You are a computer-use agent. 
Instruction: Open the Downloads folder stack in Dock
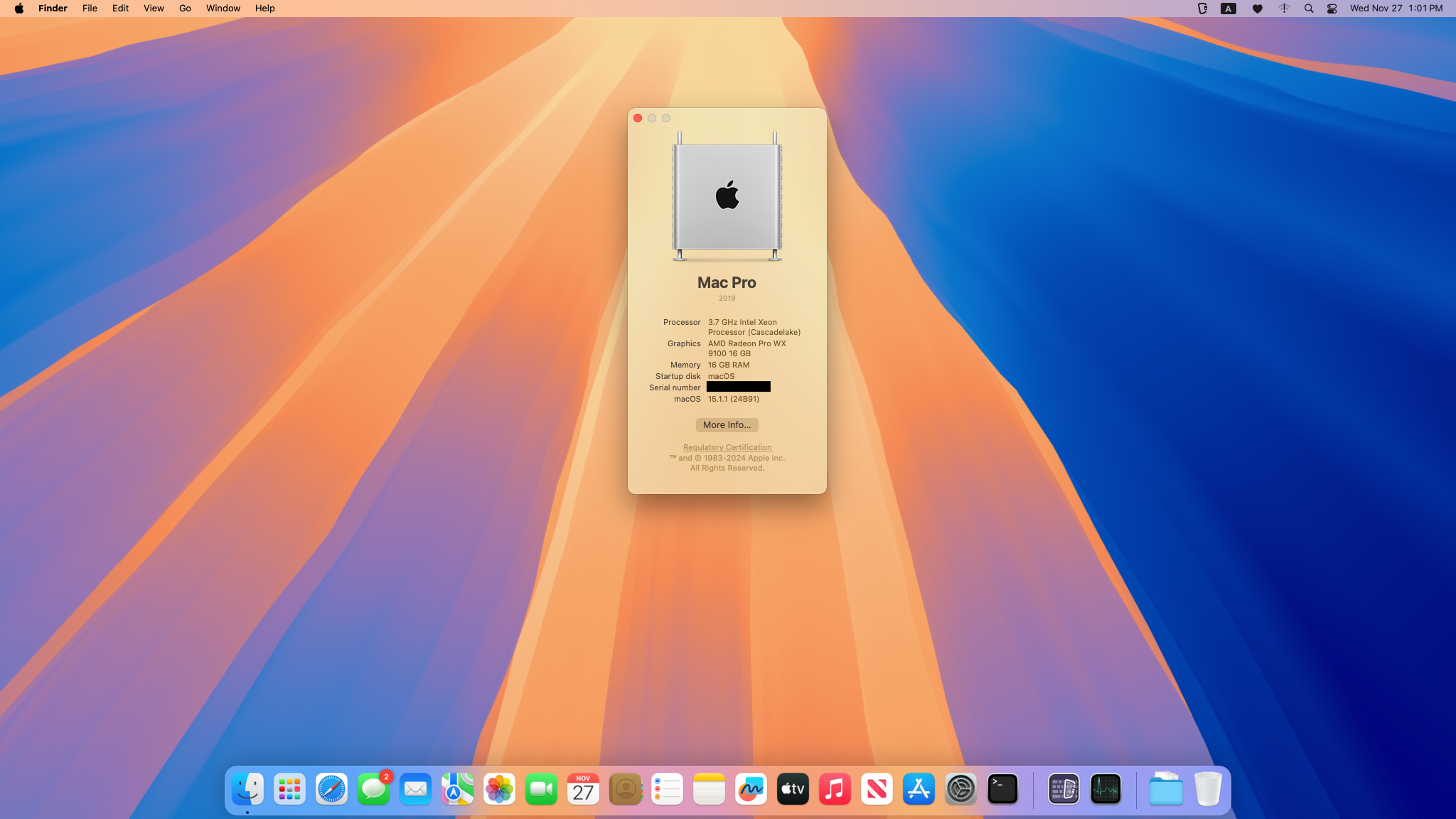pyautogui.click(x=1166, y=789)
